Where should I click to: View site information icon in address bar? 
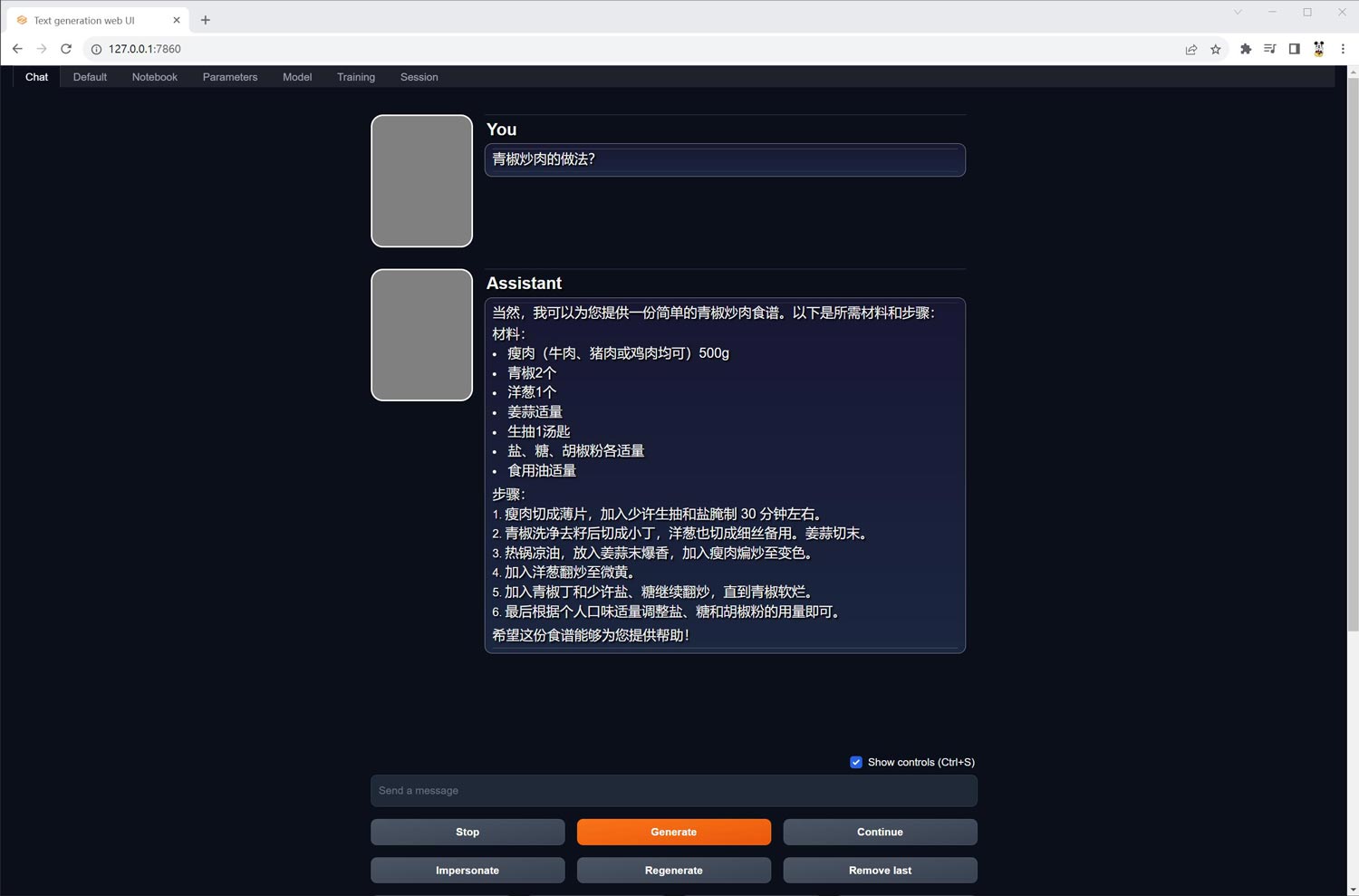96,49
